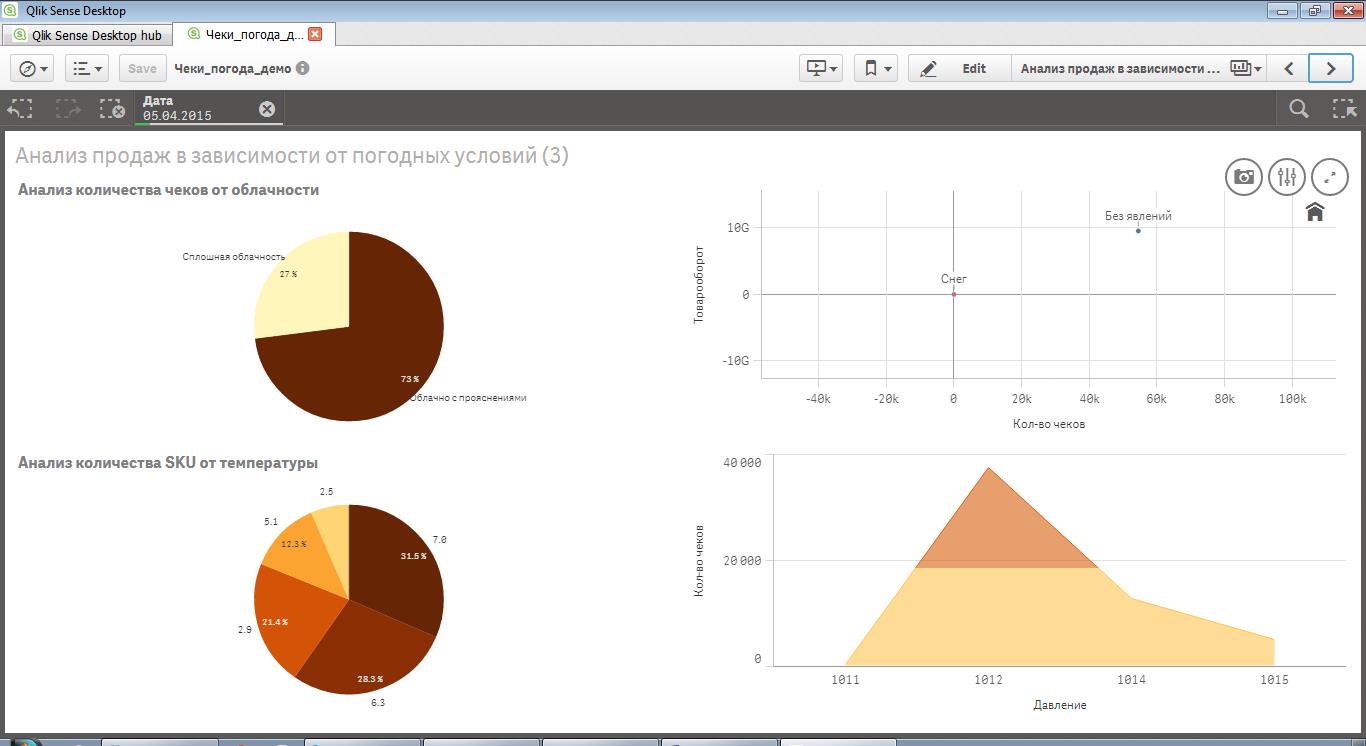The width and height of the screenshot is (1366, 746).
Task: Open exploration menu of scatter chart
Action: point(1287,177)
